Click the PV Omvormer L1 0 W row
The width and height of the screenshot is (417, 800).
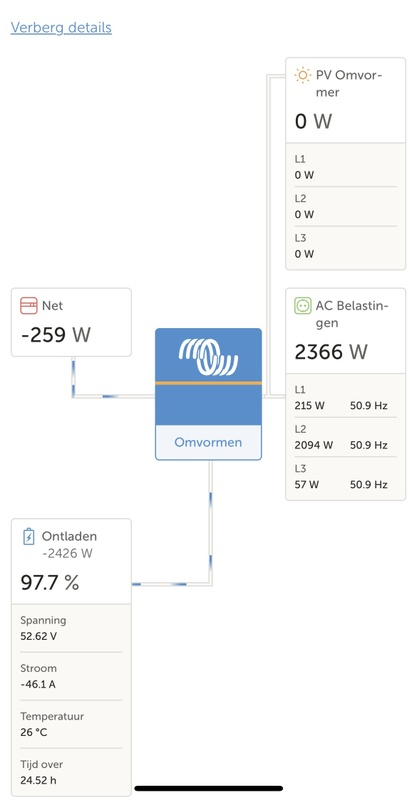[346, 167]
